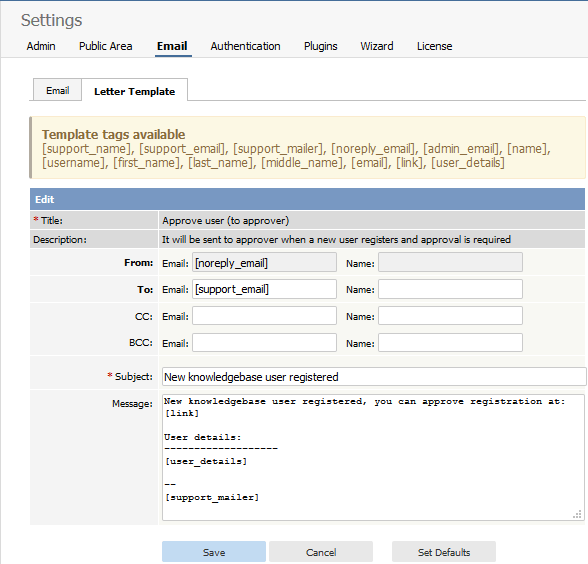Viewport: 588px width, 564px height.
Task: Focus the CC name field
Action: [x=450, y=316]
